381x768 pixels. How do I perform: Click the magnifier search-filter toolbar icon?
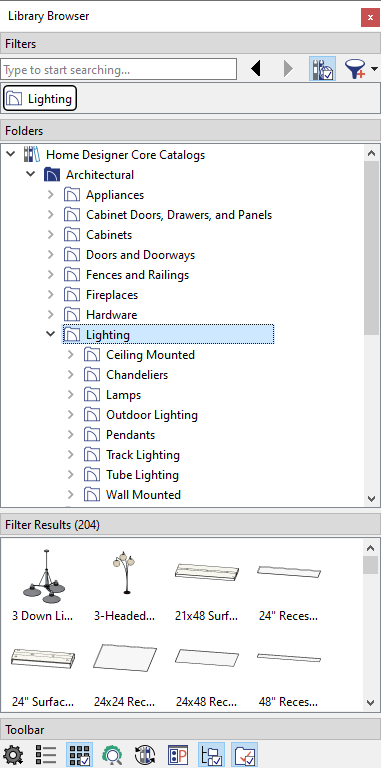112,755
